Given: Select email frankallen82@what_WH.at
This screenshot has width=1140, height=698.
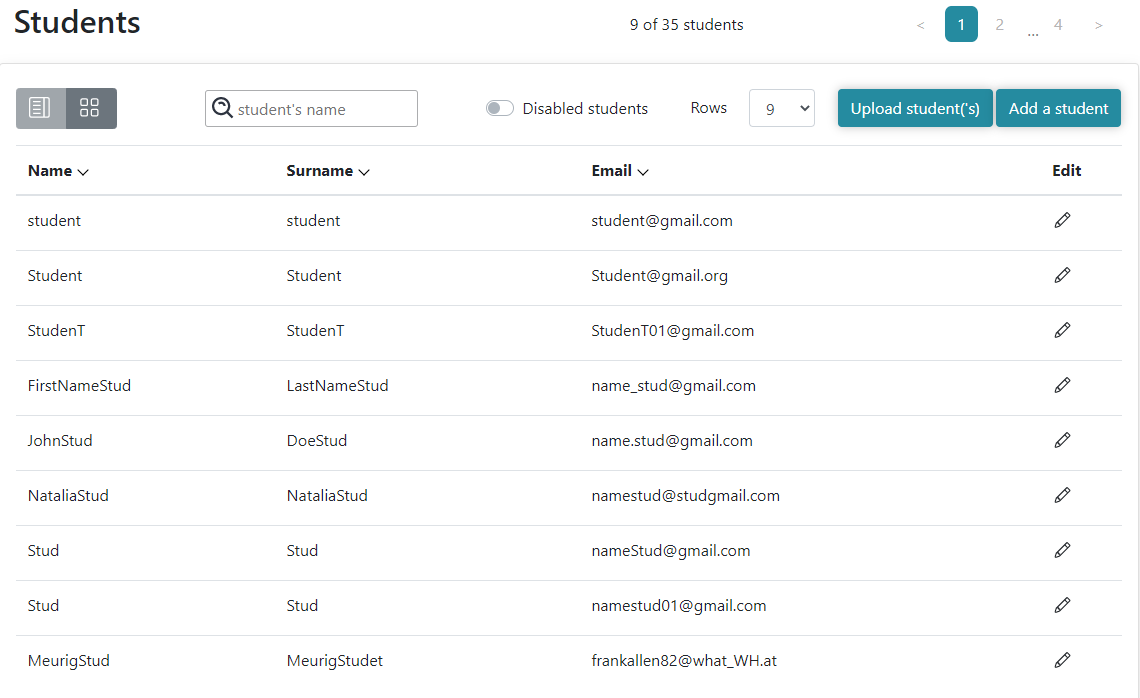Looking at the screenshot, I should pyautogui.click(x=684, y=661).
